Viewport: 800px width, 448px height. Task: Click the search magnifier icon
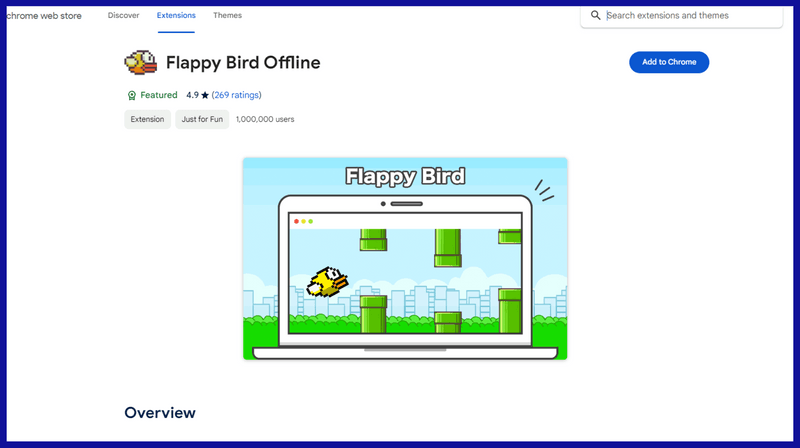596,16
